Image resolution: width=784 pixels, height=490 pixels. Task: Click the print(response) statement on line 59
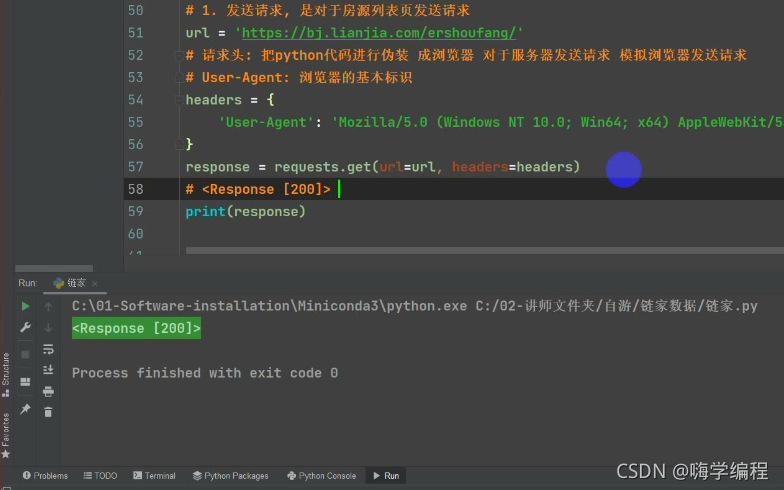pos(246,212)
